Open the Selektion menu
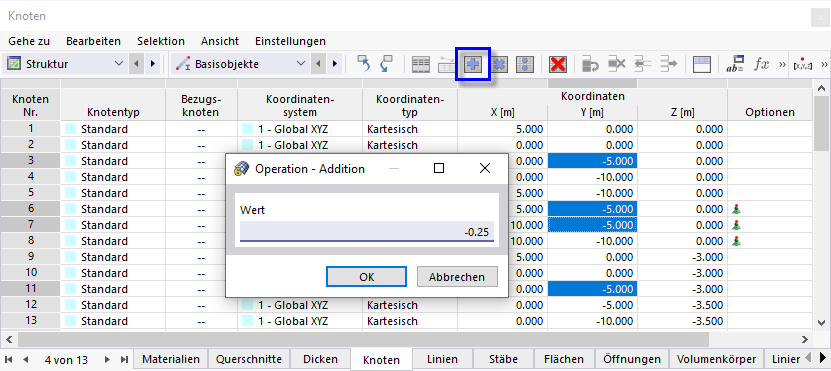This screenshot has width=831, height=371. pyautogui.click(x=161, y=41)
